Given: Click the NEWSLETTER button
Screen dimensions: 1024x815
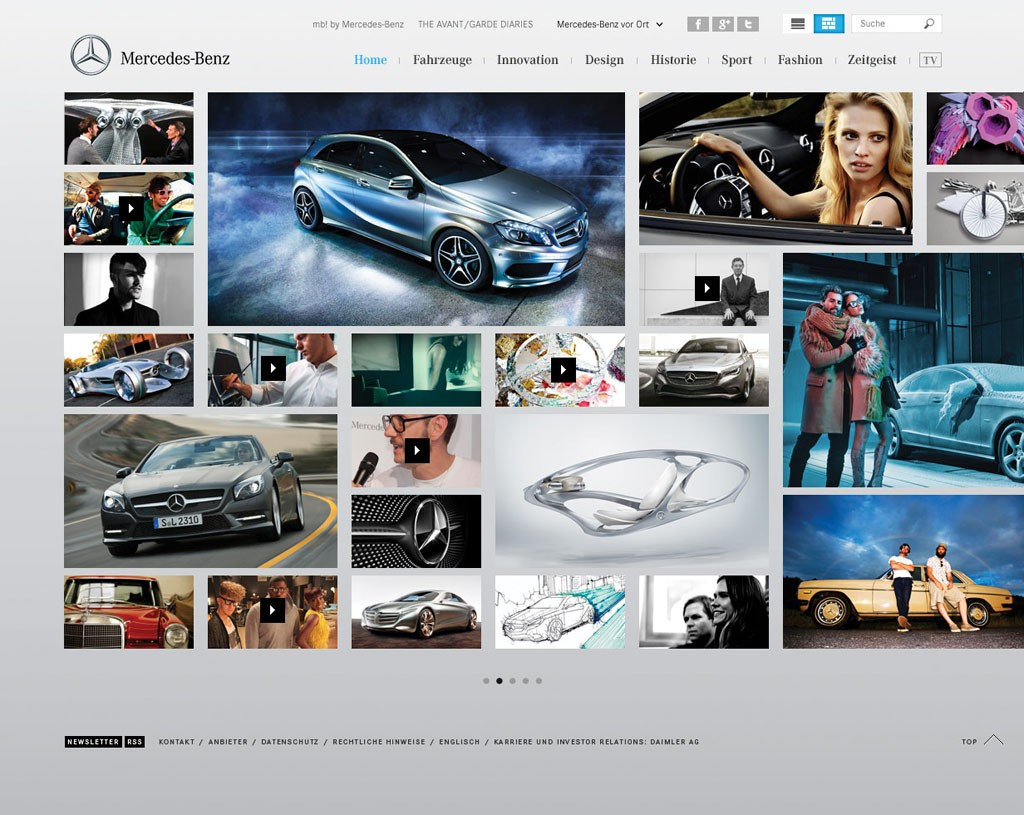Looking at the screenshot, I should [x=92, y=742].
